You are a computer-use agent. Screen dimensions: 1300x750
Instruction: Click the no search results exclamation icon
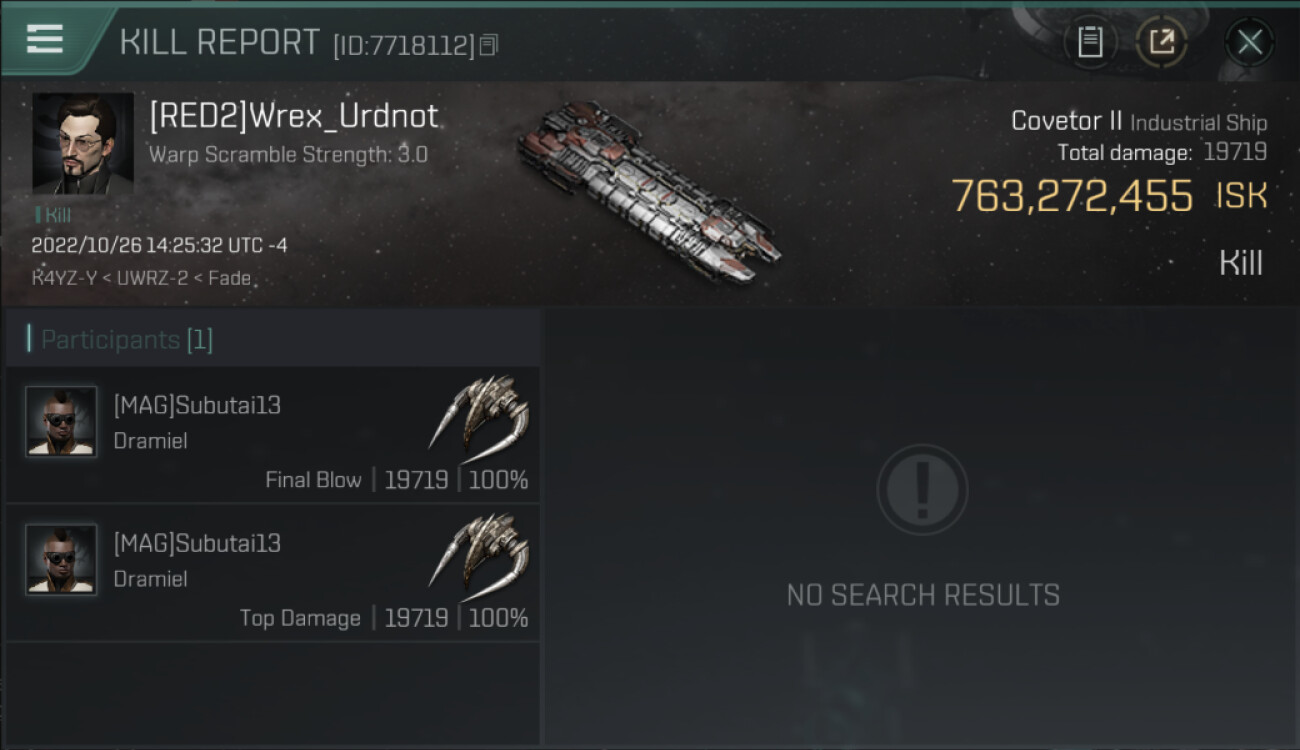tap(922, 490)
